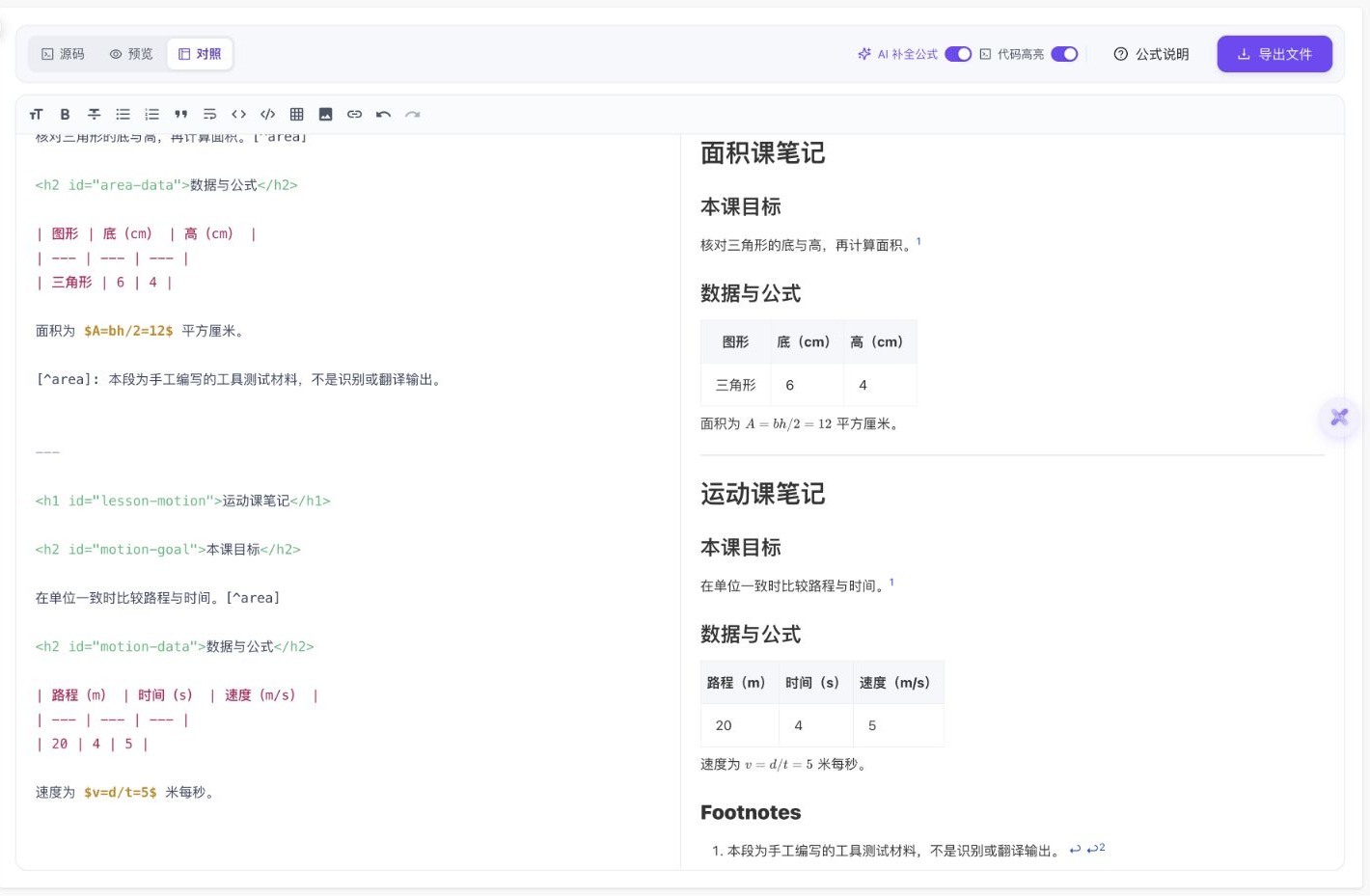Click footnote reference after 再计算面积
This screenshot has height=896, width=1370.
tap(918, 241)
